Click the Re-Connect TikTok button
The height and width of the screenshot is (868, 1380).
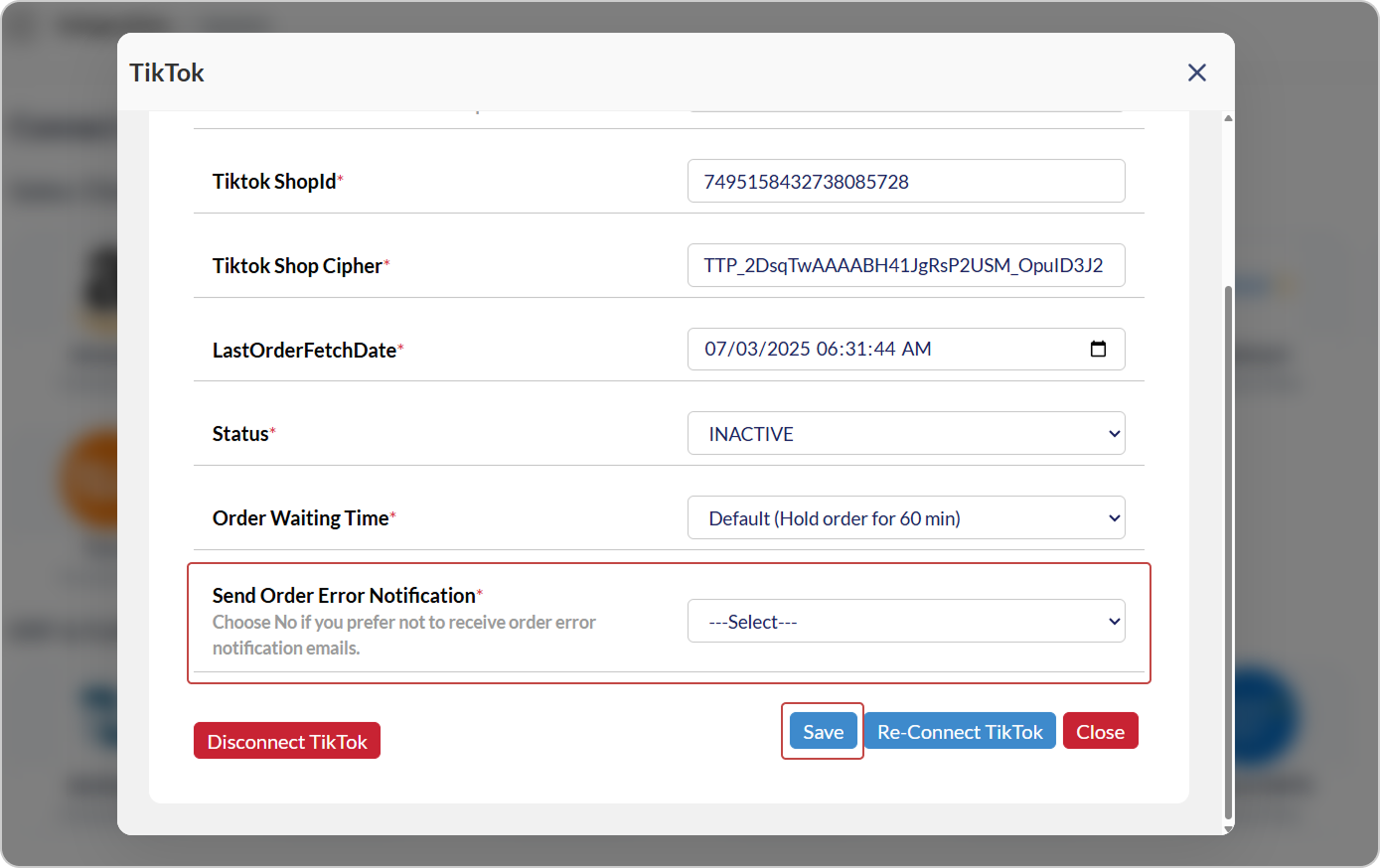959,732
